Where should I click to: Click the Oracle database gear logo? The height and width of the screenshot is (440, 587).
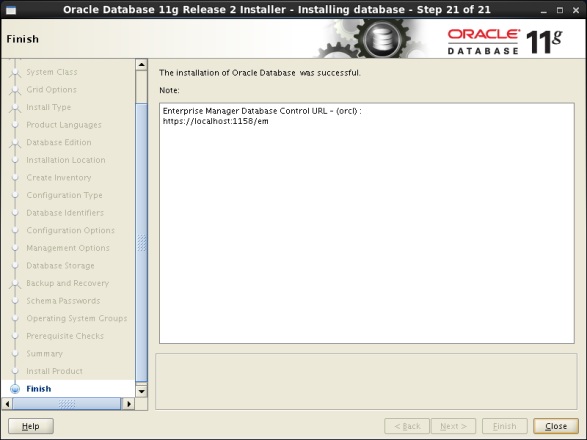pos(381,39)
